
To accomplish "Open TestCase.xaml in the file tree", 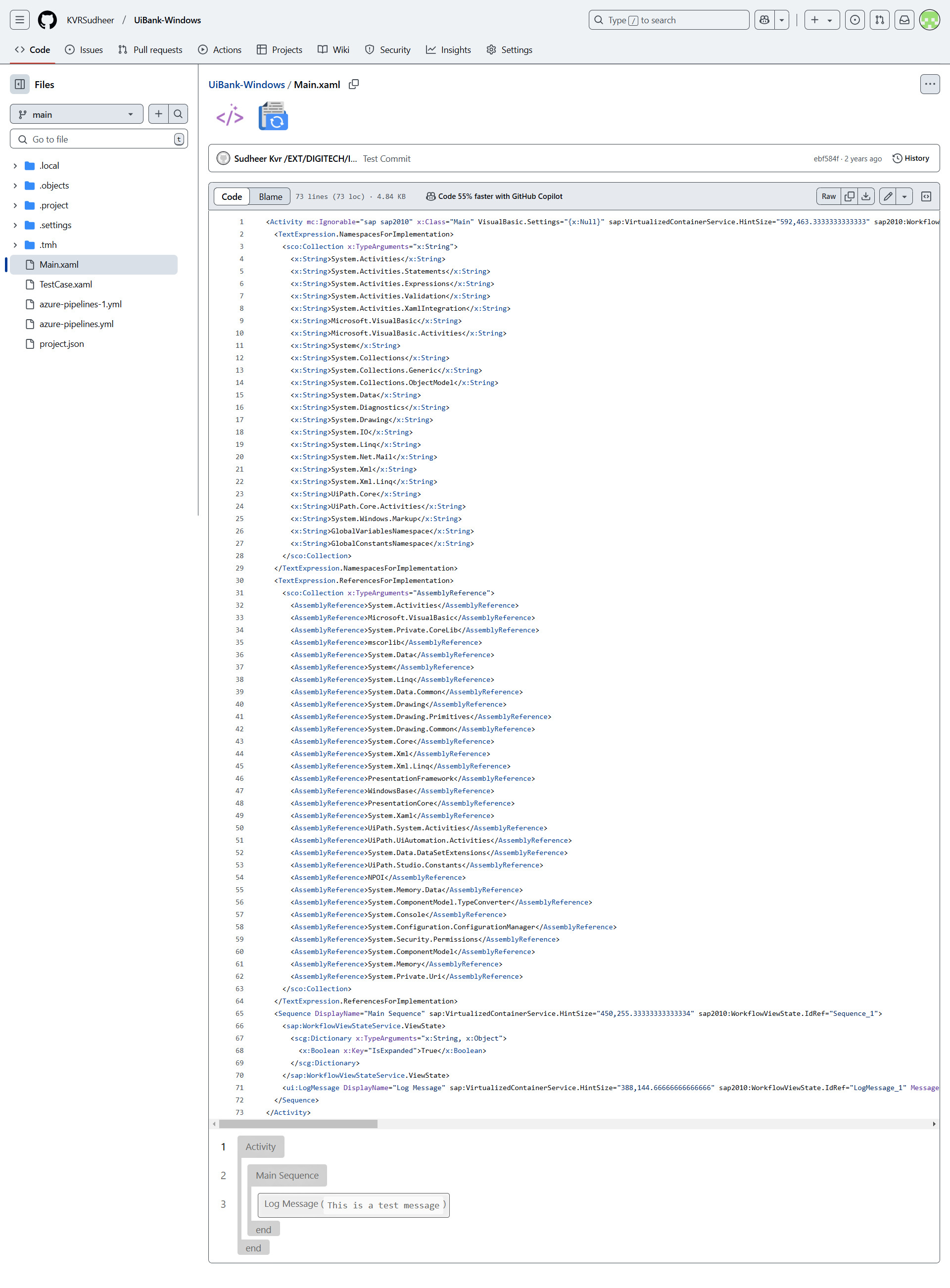I will [x=65, y=285].
